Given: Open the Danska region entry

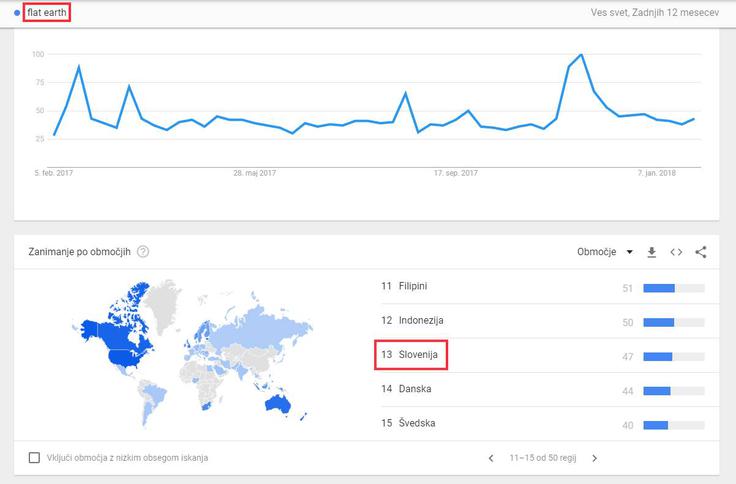Looking at the screenshot, I should pyautogui.click(x=543, y=389).
